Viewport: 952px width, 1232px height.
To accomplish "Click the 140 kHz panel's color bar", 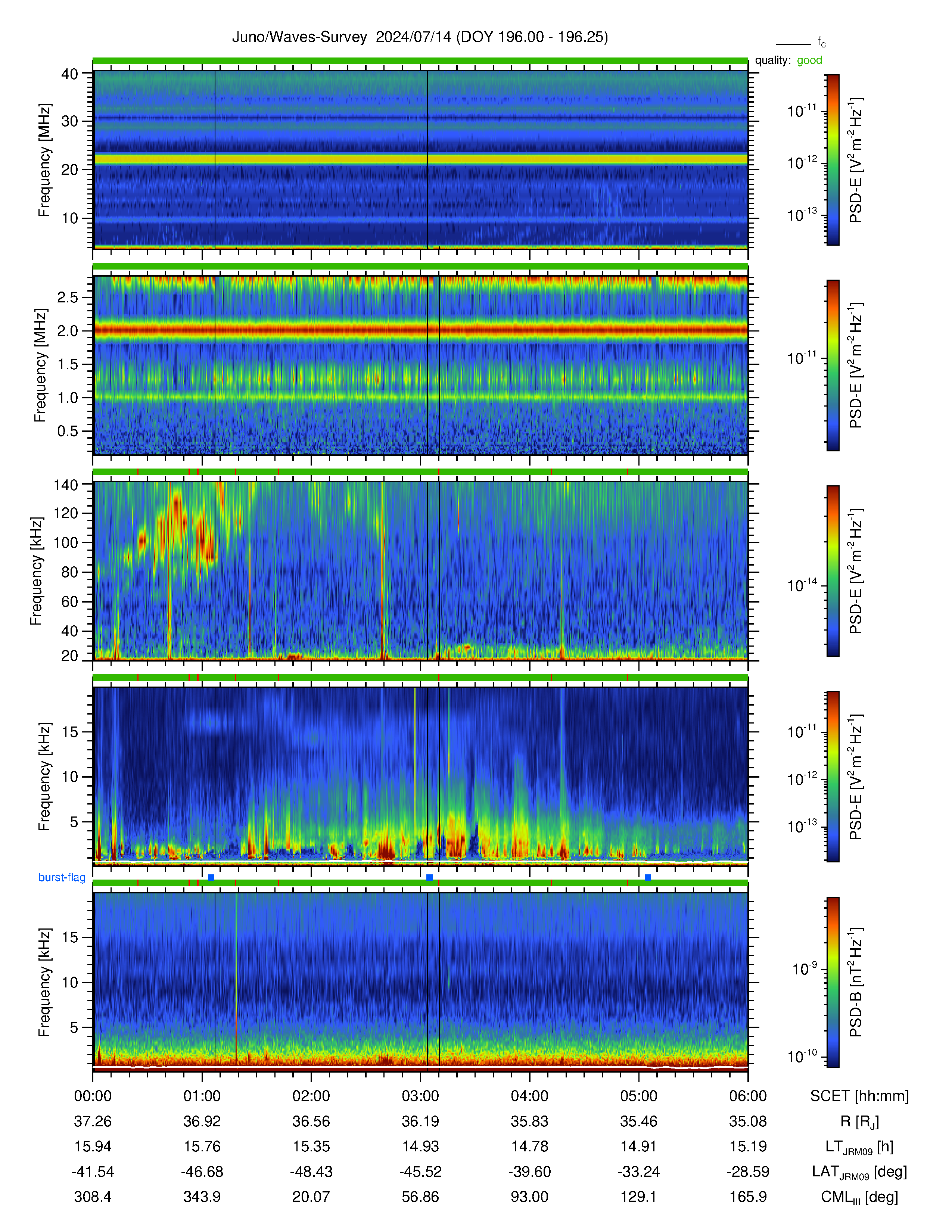I will (833, 571).
